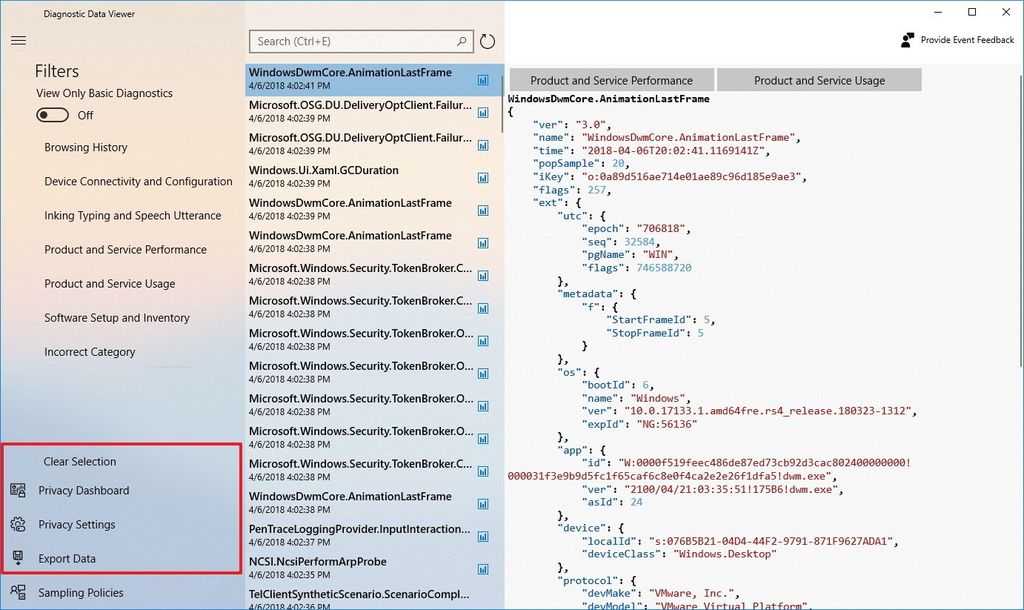The height and width of the screenshot is (610, 1024).
Task: Click the search magnifier icon
Action: click(x=461, y=41)
